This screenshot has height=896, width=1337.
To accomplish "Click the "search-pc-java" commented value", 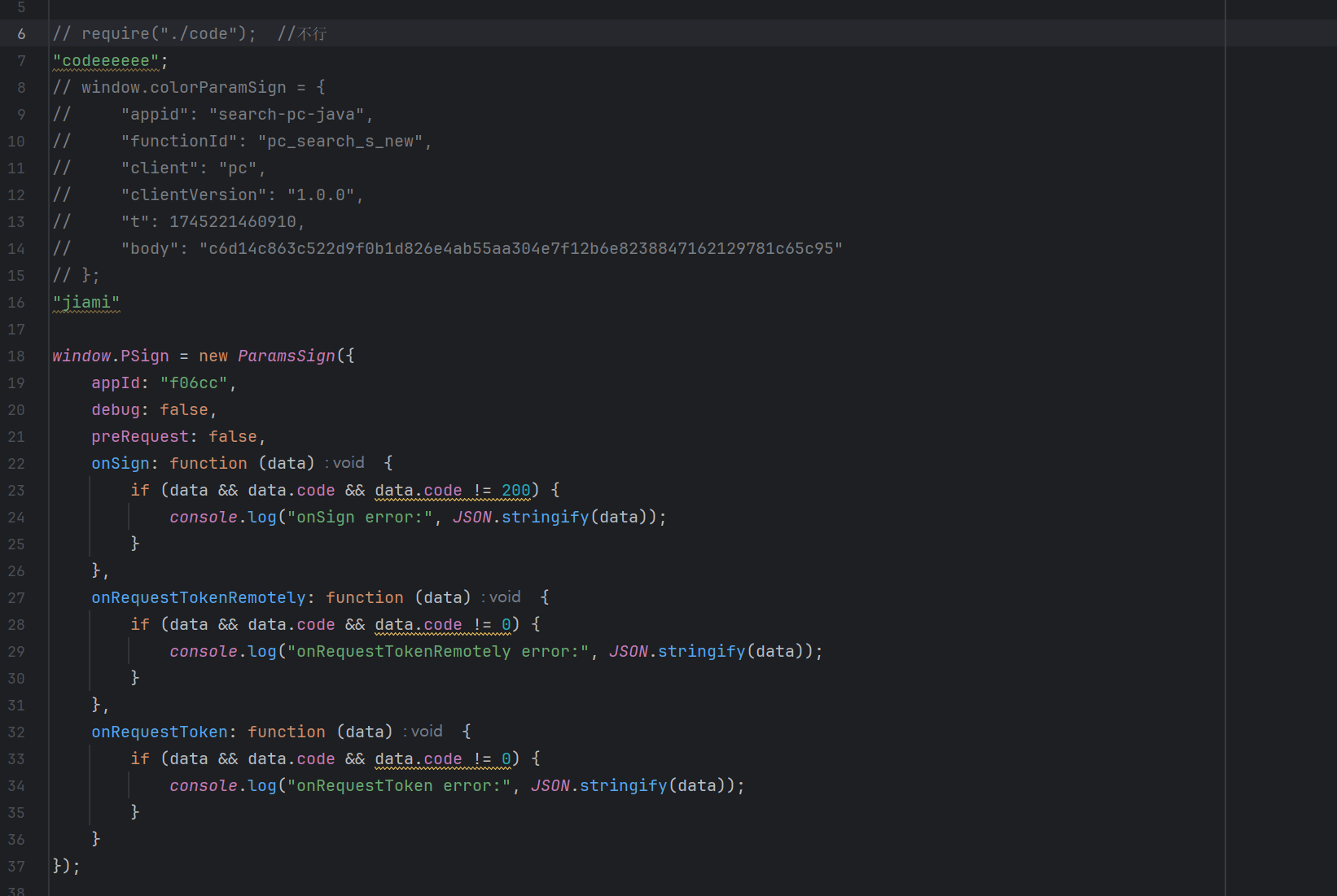I will pyautogui.click(x=287, y=115).
